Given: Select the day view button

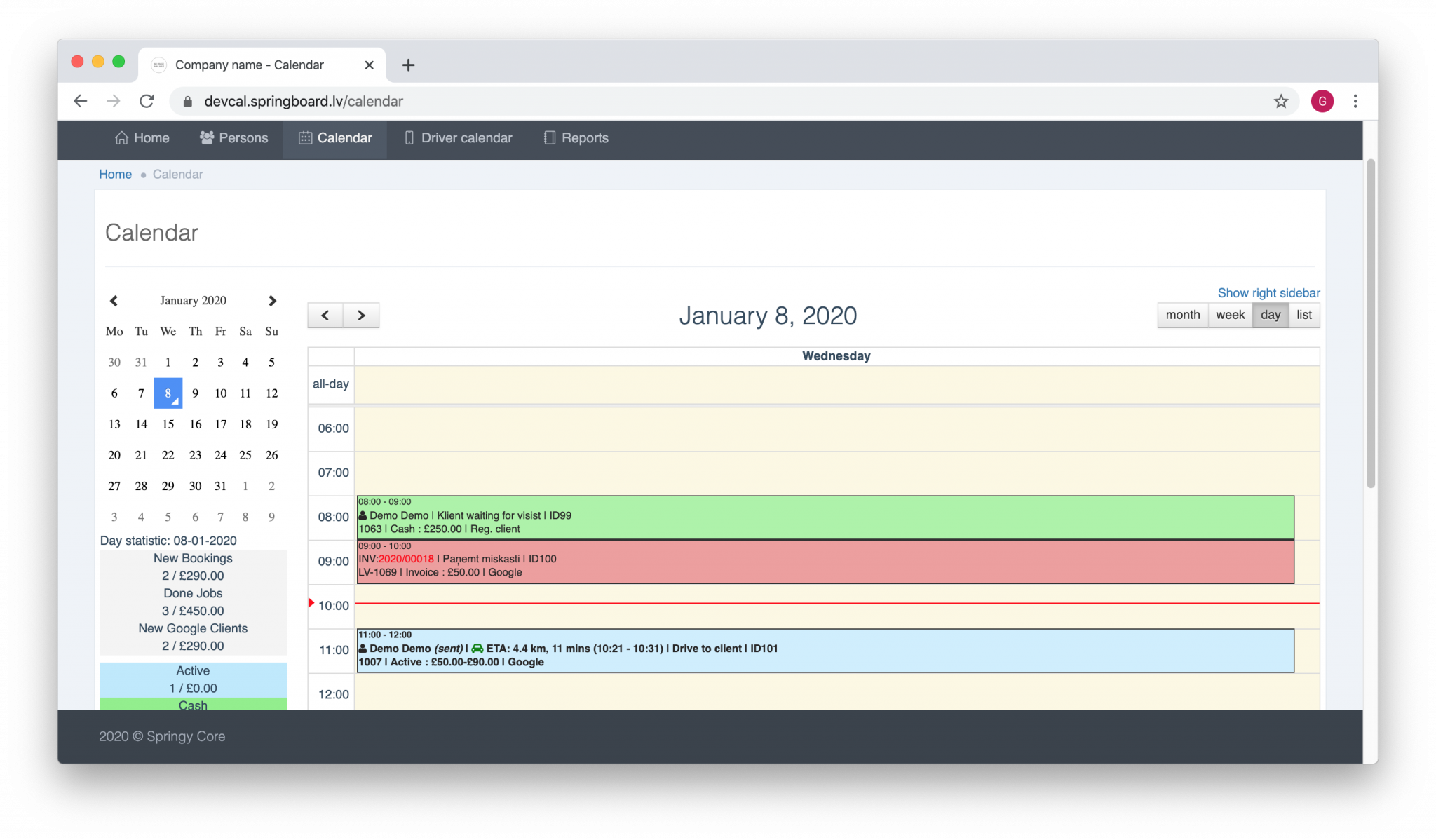Looking at the screenshot, I should point(1271,315).
